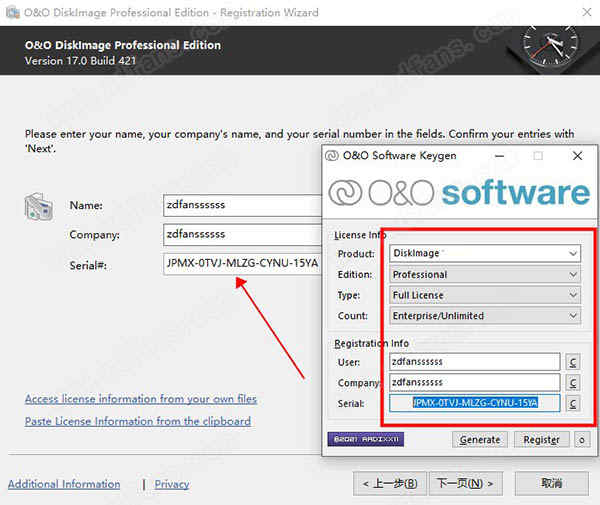Click the Register button in the keygen
The height and width of the screenshot is (505, 600).
[x=541, y=440]
